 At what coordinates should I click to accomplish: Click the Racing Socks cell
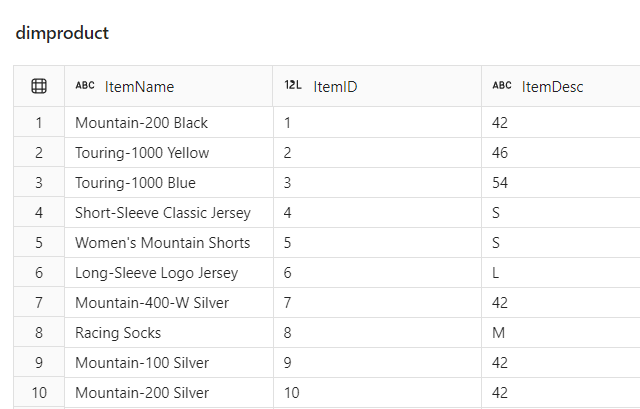click(x=169, y=333)
